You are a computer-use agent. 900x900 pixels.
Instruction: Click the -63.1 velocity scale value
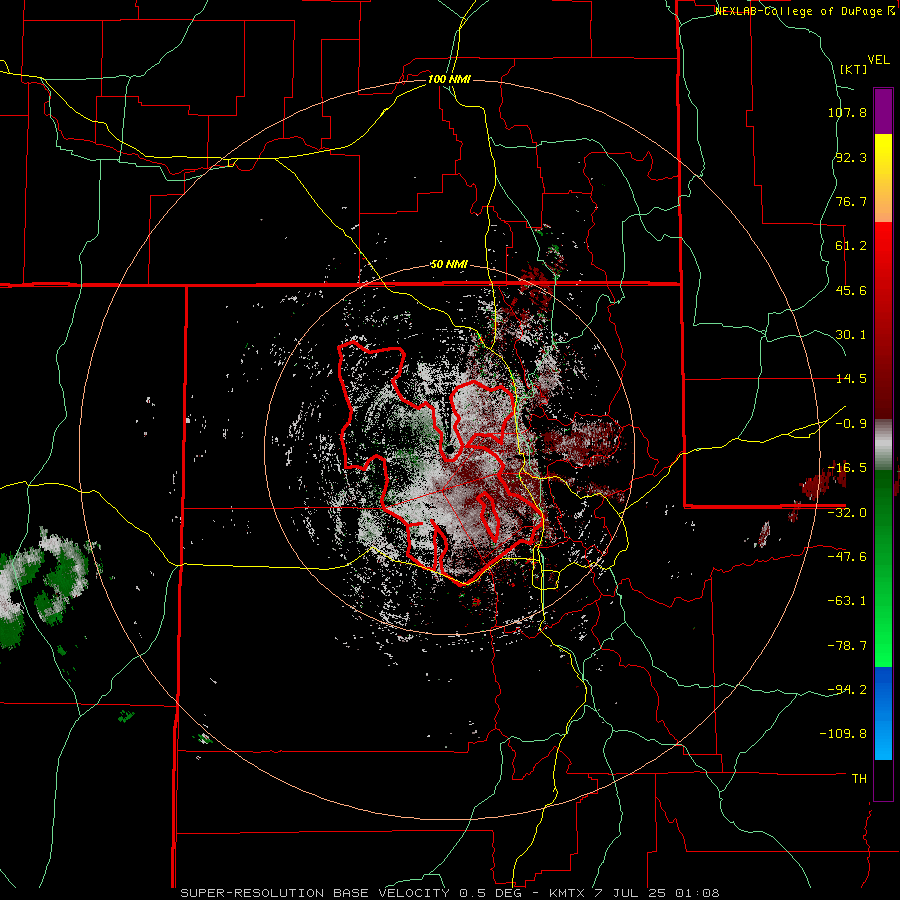847,601
